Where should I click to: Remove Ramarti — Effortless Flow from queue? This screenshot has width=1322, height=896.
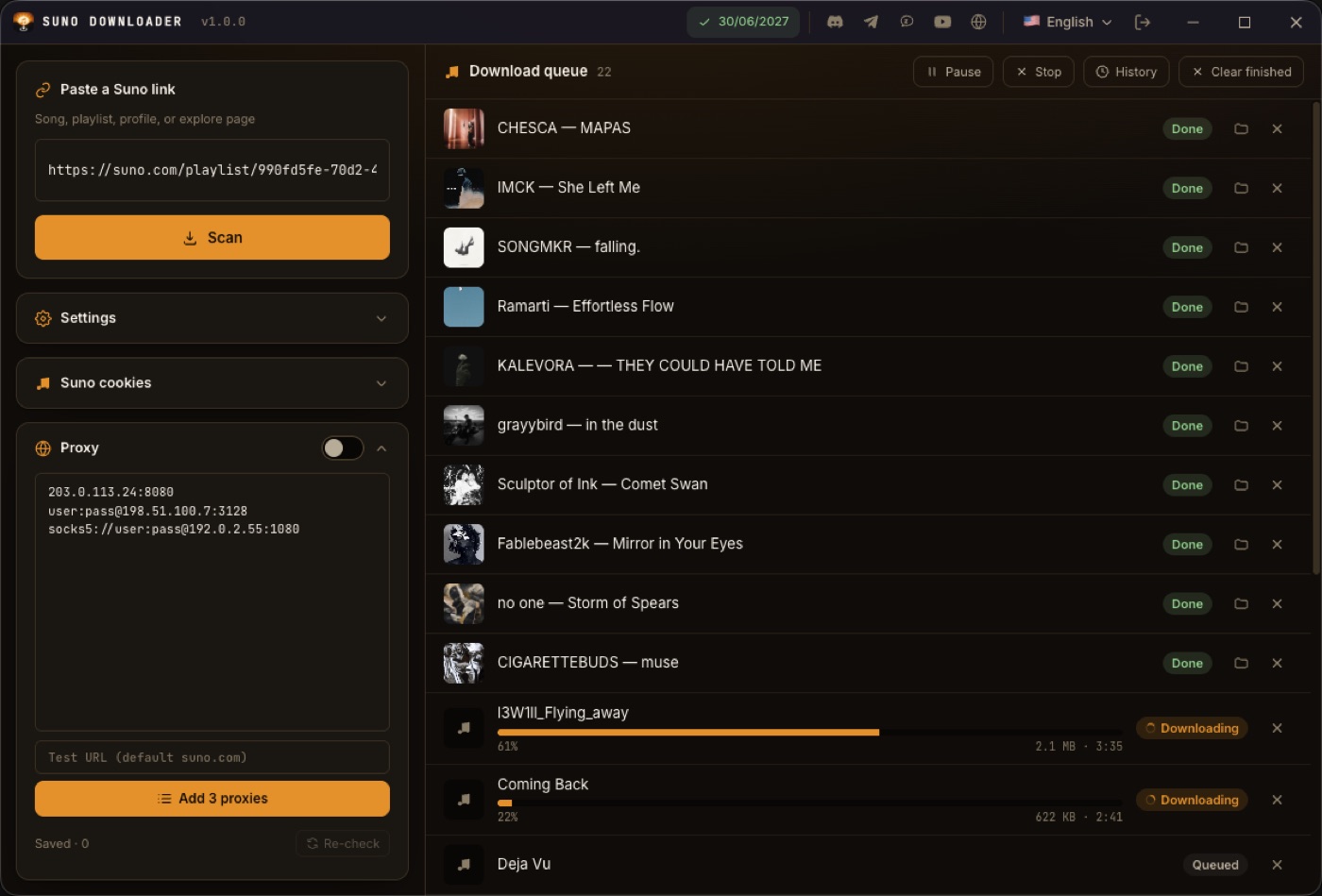click(1277, 307)
